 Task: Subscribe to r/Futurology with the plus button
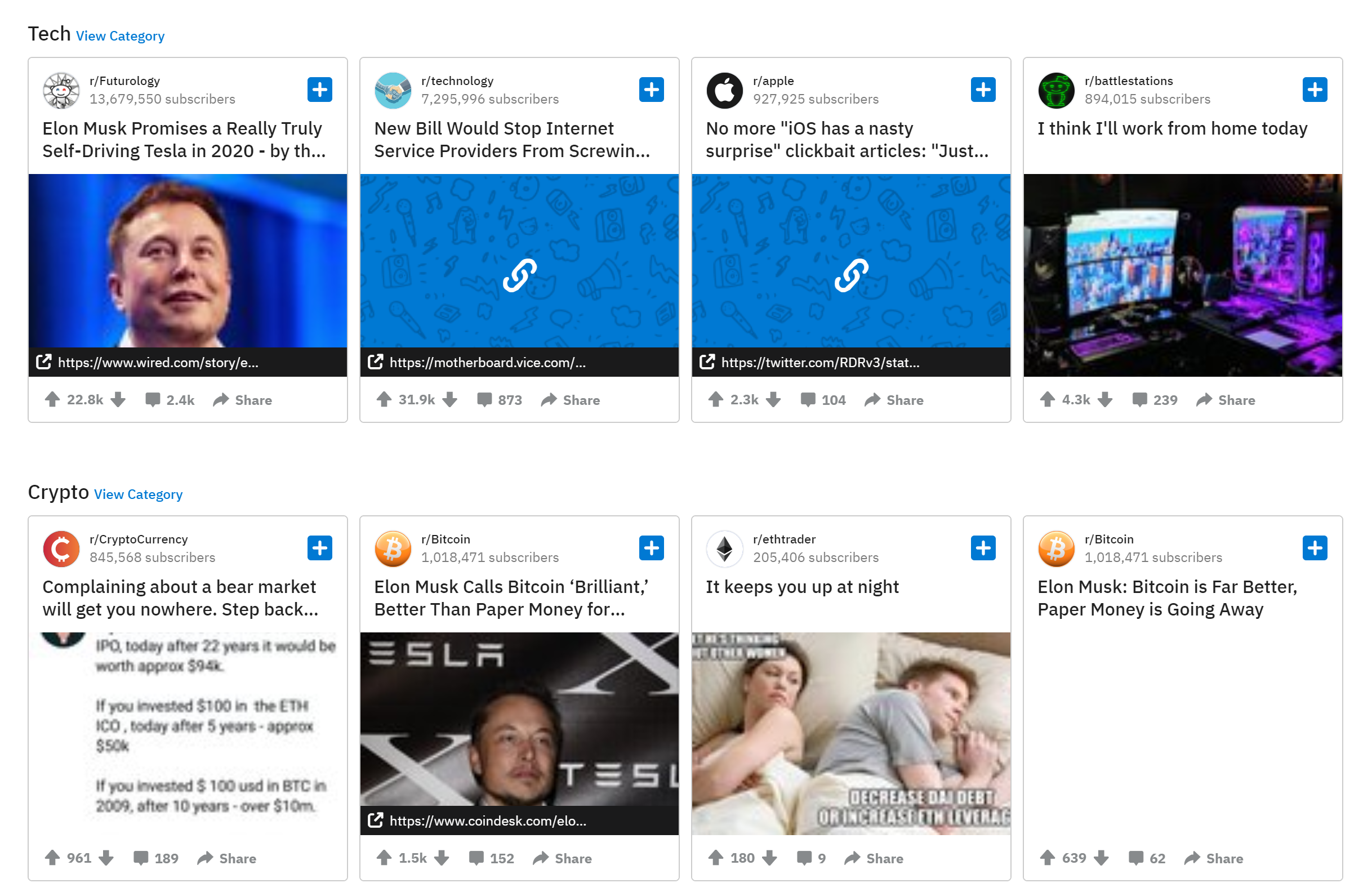pyautogui.click(x=320, y=90)
